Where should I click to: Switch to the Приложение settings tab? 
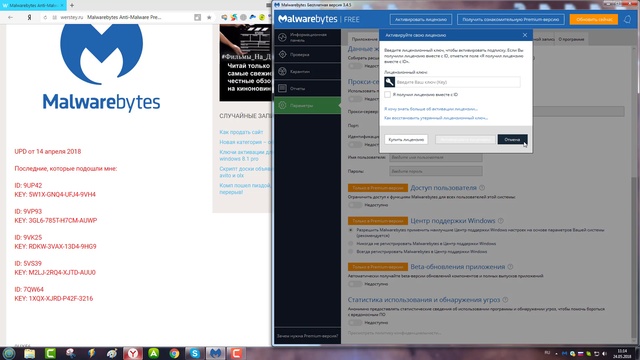point(364,39)
